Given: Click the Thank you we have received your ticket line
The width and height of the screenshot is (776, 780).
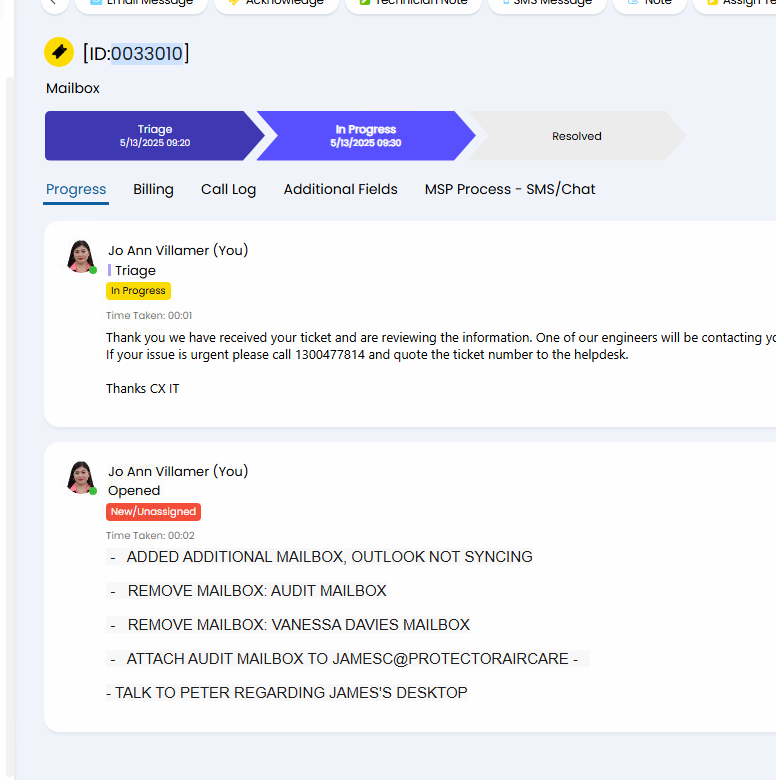Looking at the screenshot, I should 441,338.
